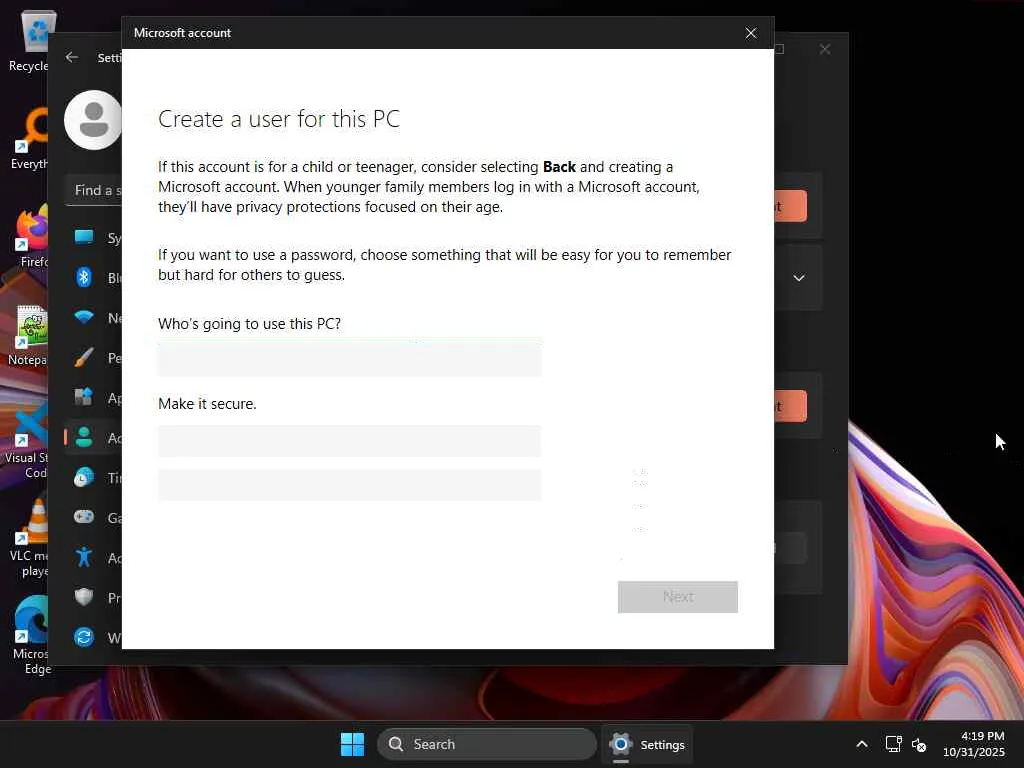
Task: Close the Settings window behind the dialog
Action: click(x=825, y=49)
